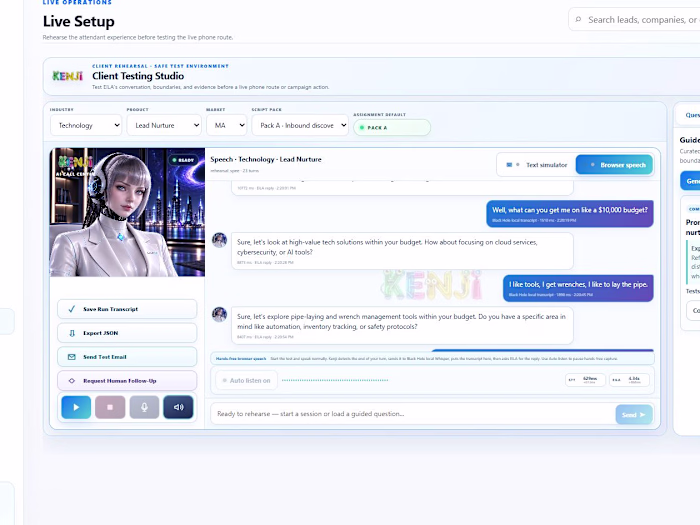Click the search magnifier icon
This screenshot has width=700, height=525.
(x=578, y=20)
